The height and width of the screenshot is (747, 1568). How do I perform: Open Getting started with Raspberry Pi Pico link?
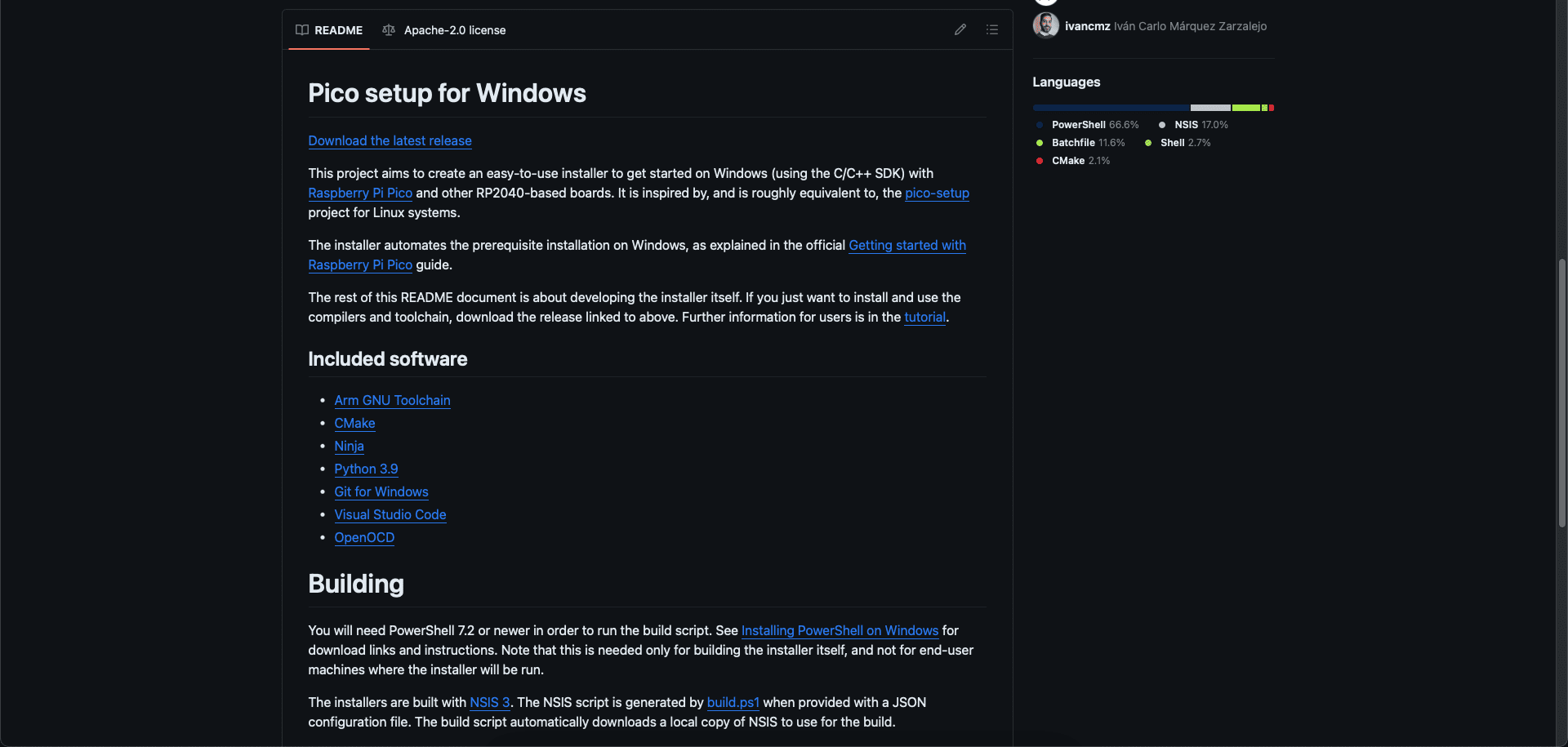907,245
